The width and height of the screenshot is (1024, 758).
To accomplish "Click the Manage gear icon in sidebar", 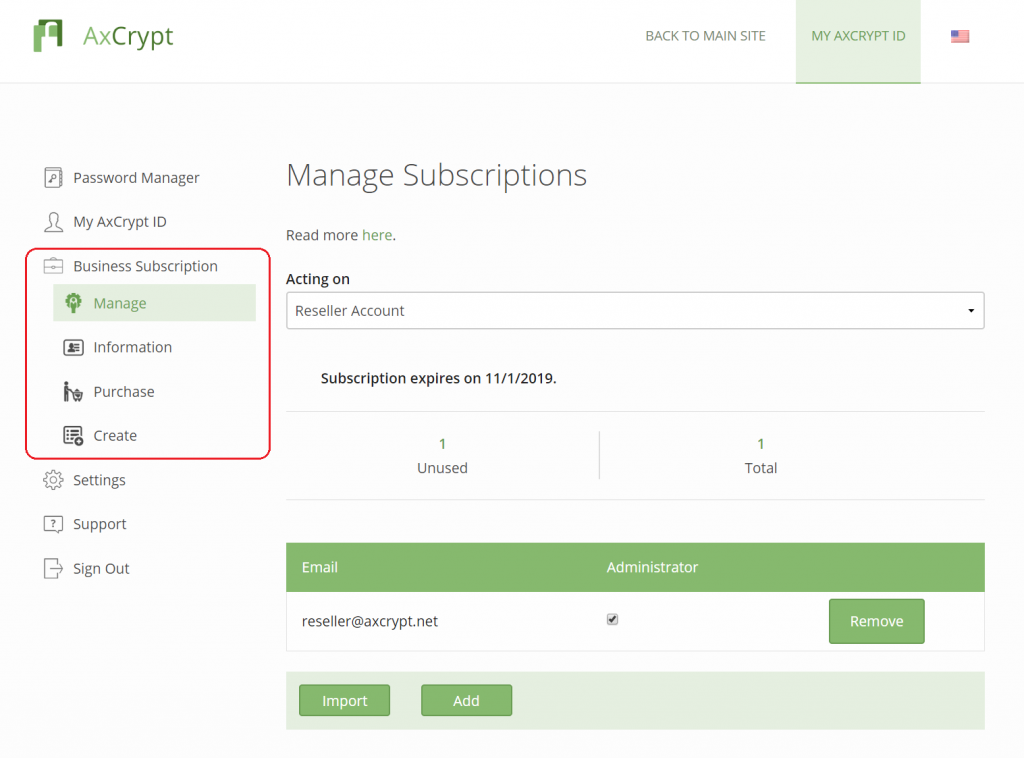I will [74, 302].
